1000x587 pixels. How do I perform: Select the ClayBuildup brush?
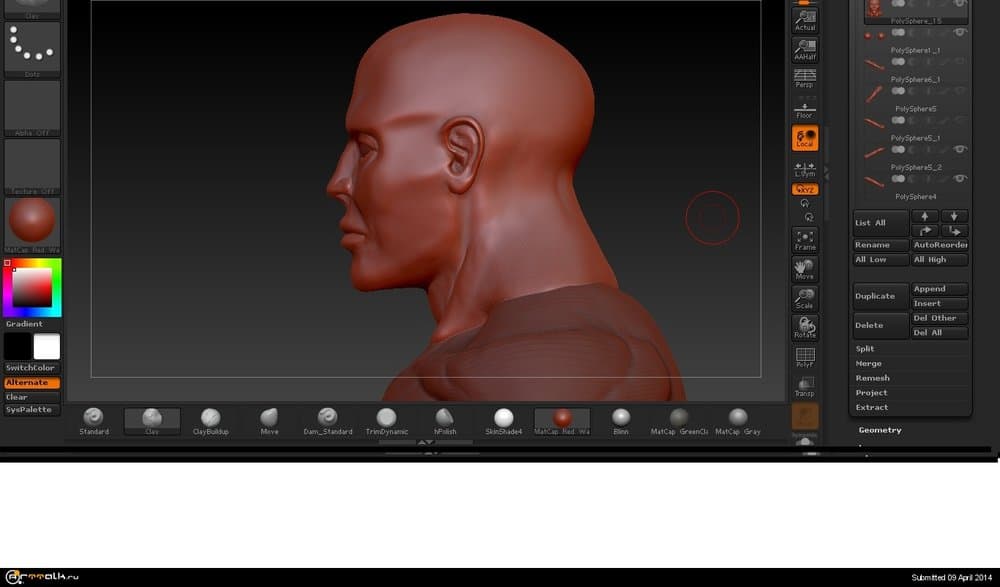point(210,420)
